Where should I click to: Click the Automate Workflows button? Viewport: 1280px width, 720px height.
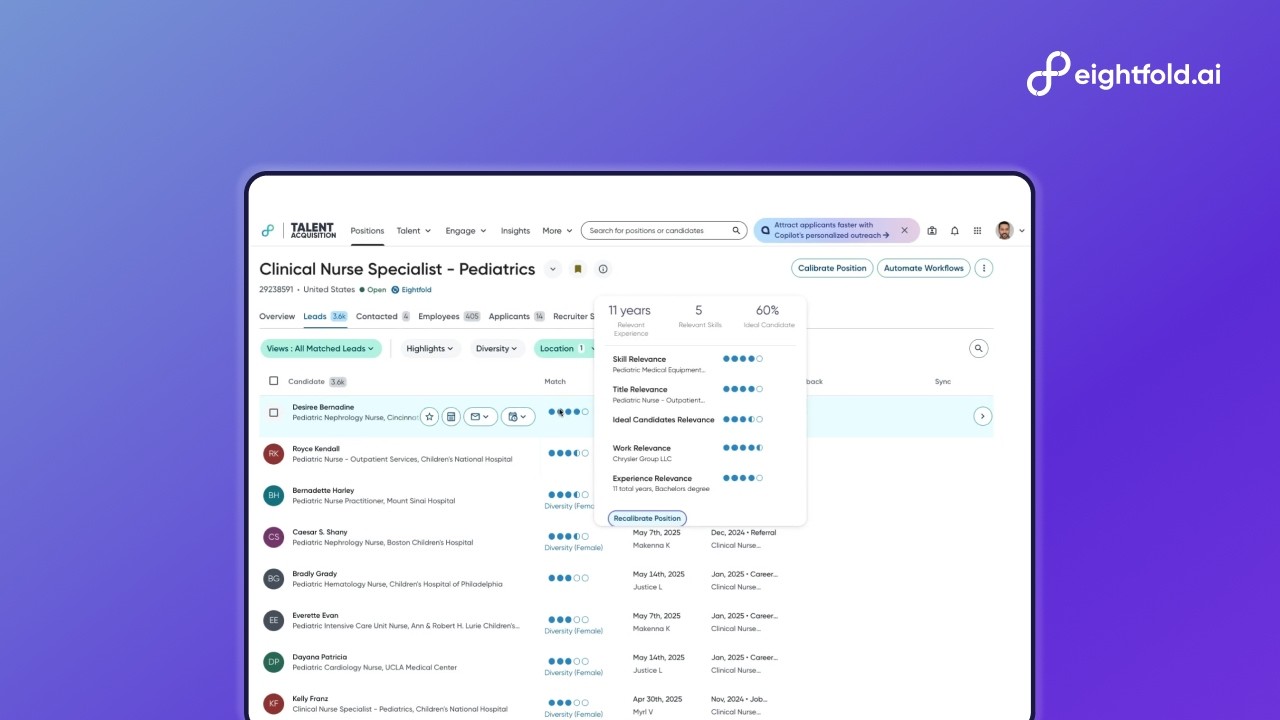click(924, 268)
